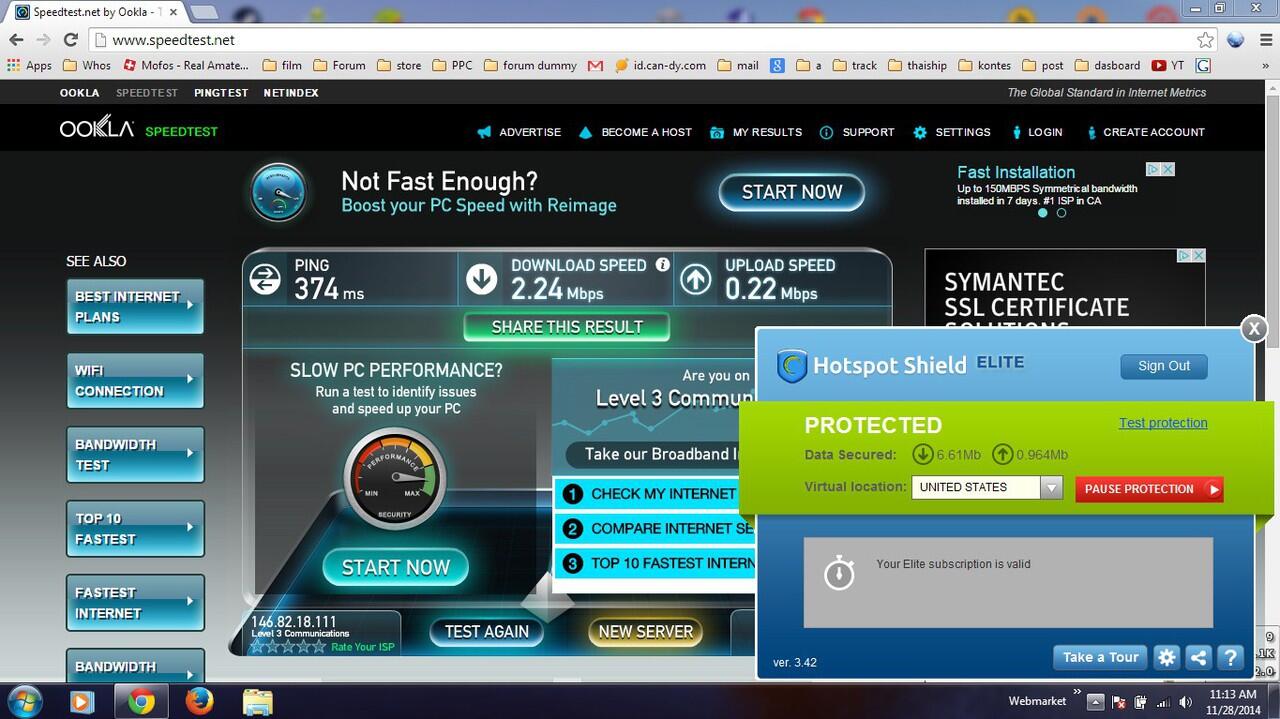Bookmark this page with the star
Image resolution: width=1280 pixels, height=719 pixels.
1206,40
